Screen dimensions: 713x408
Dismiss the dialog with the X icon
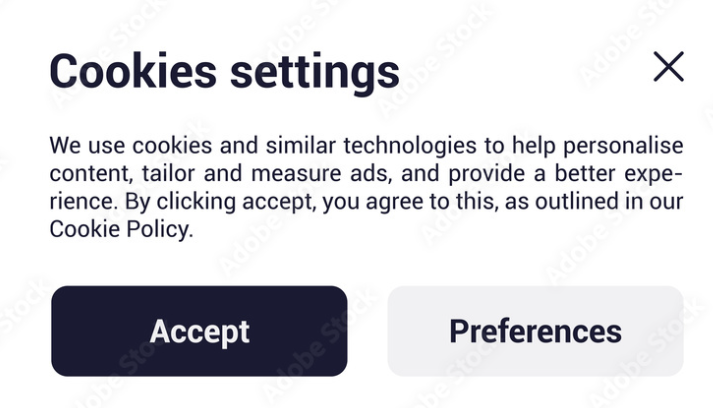point(668,67)
